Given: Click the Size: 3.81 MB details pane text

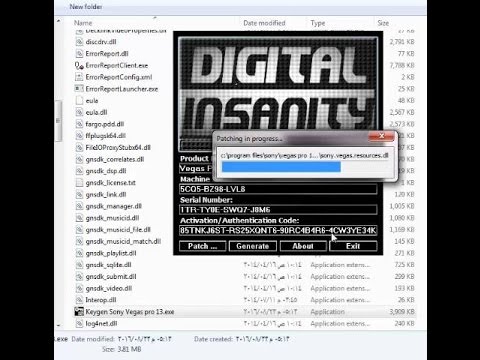Looking at the screenshot, I should click(x=121, y=349).
